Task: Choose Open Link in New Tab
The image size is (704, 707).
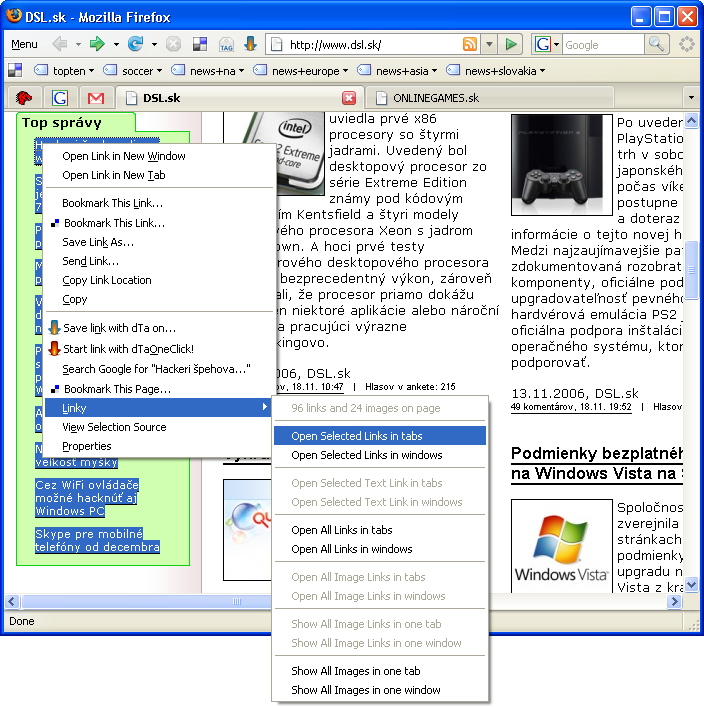Action: tap(159, 175)
